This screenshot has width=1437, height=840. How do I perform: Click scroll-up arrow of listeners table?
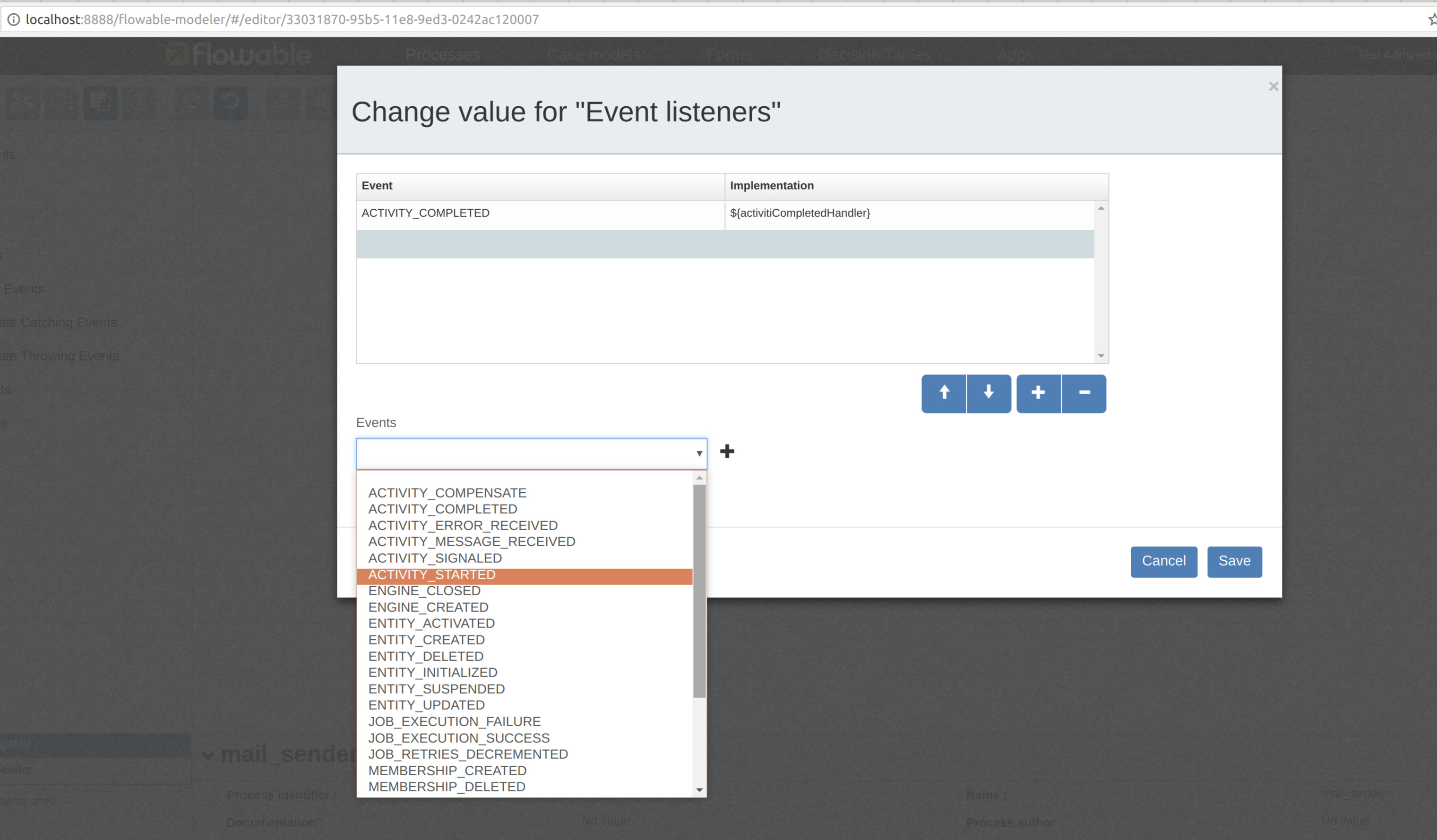tap(1101, 208)
